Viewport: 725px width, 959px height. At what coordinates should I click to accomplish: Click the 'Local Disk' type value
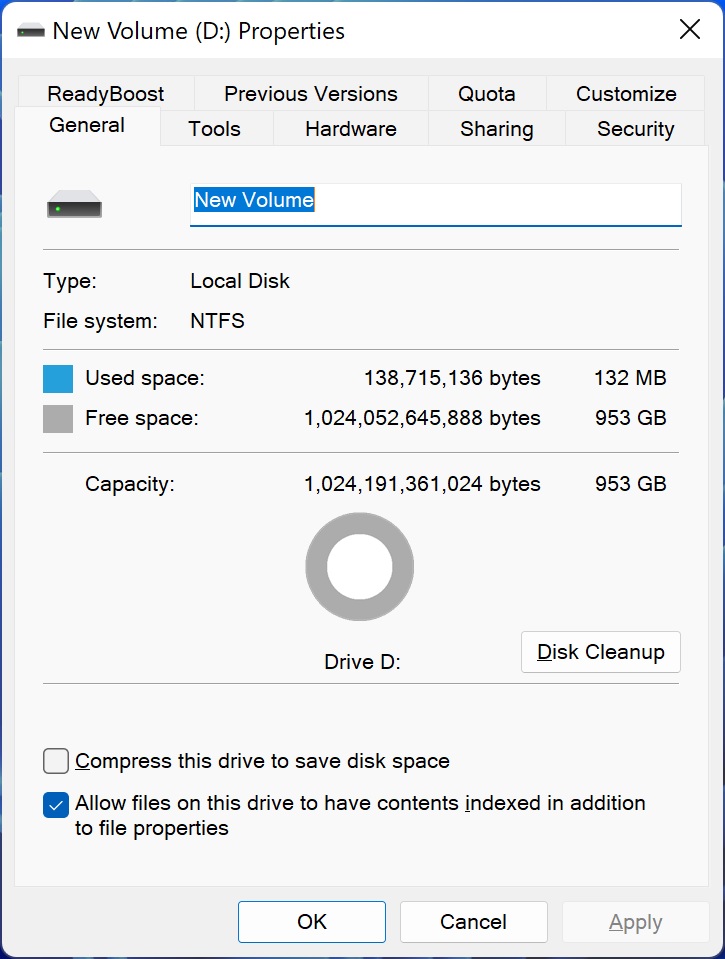tap(240, 281)
